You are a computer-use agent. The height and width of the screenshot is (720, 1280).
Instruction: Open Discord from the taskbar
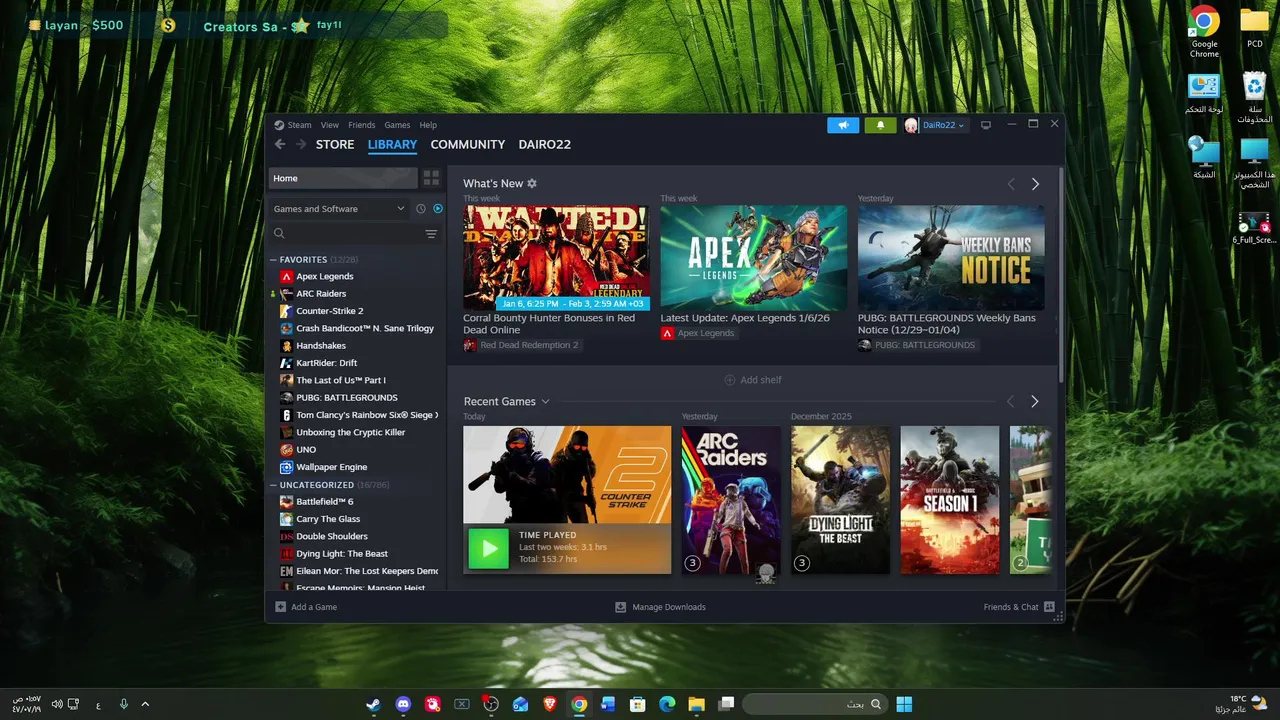(x=403, y=704)
